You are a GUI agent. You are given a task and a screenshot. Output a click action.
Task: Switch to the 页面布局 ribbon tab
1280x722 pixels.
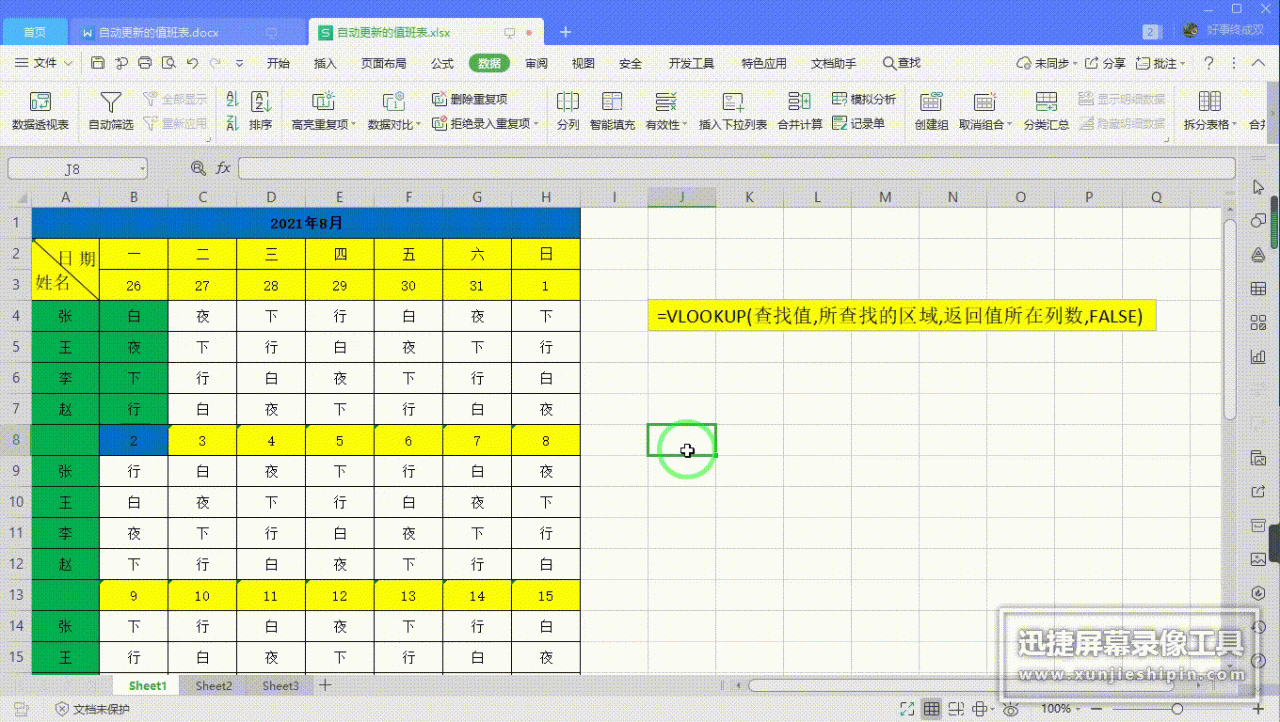tap(383, 63)
